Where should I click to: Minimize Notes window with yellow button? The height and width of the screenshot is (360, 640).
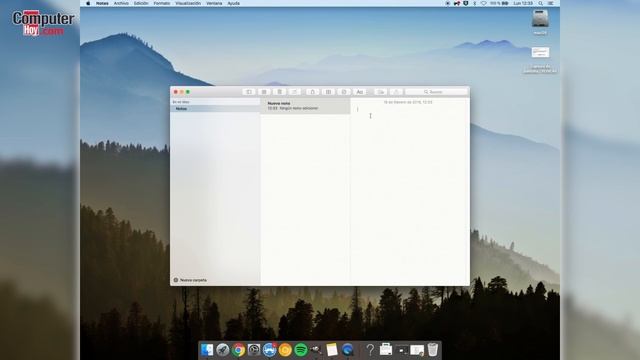pos(182,92)
